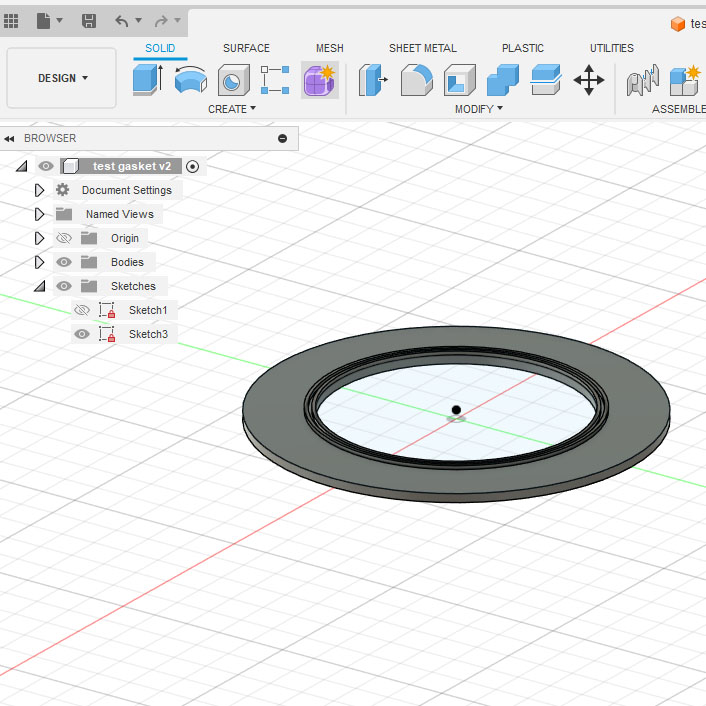Open the Redo history dropdown arrow
This screenshot has width=706, height=706.
(x=177, y=20)
